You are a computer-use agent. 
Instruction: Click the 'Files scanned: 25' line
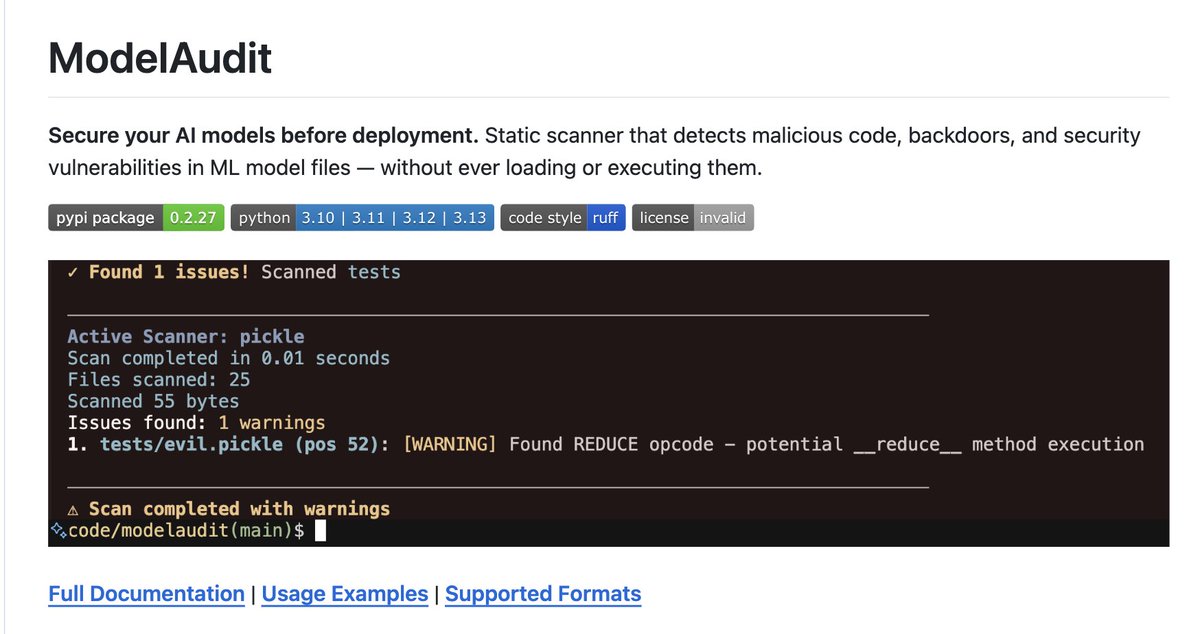(x=159, y=380)
